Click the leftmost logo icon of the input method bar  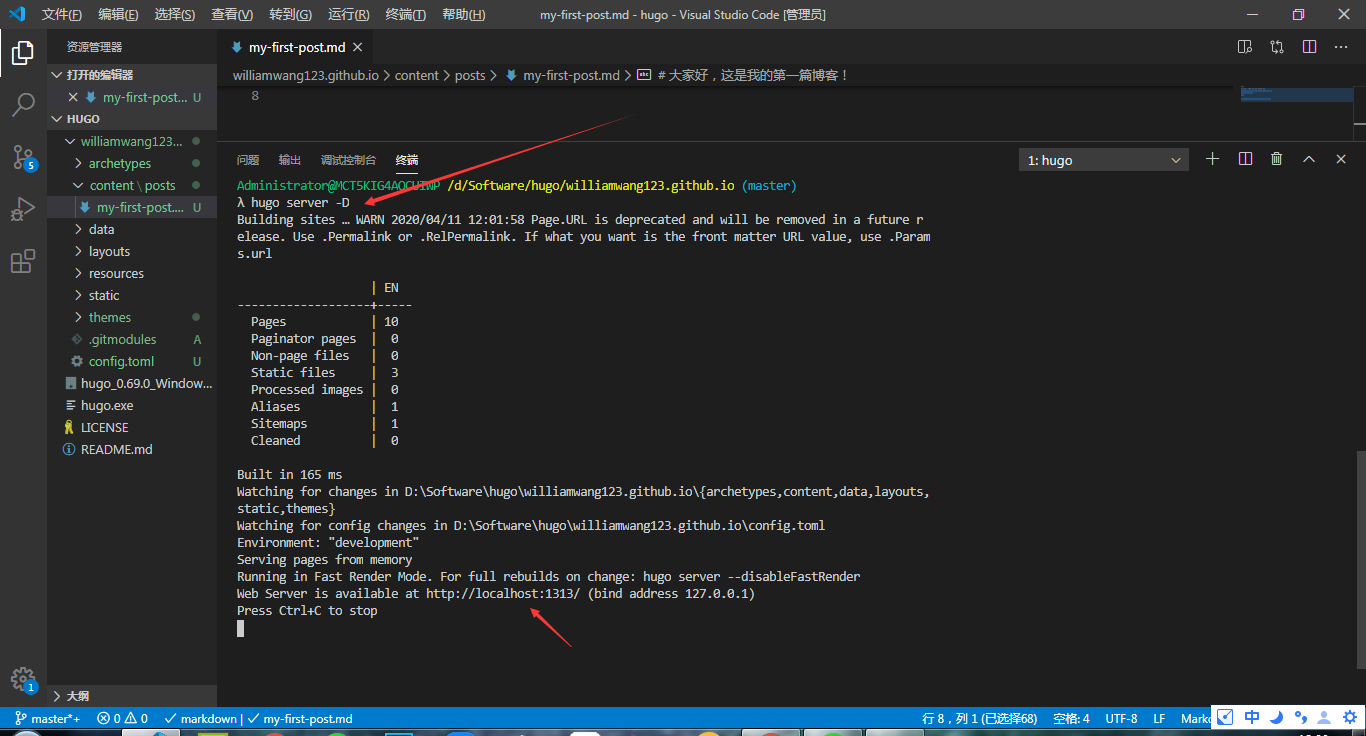tap(1227, 717)
